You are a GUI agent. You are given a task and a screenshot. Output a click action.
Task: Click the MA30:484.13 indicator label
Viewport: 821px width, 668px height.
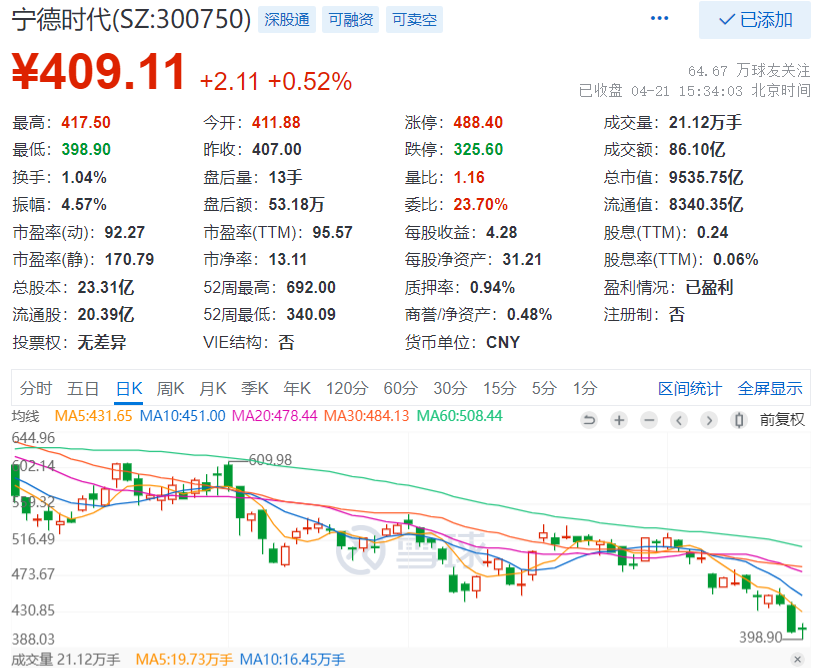tap(366, 416)
